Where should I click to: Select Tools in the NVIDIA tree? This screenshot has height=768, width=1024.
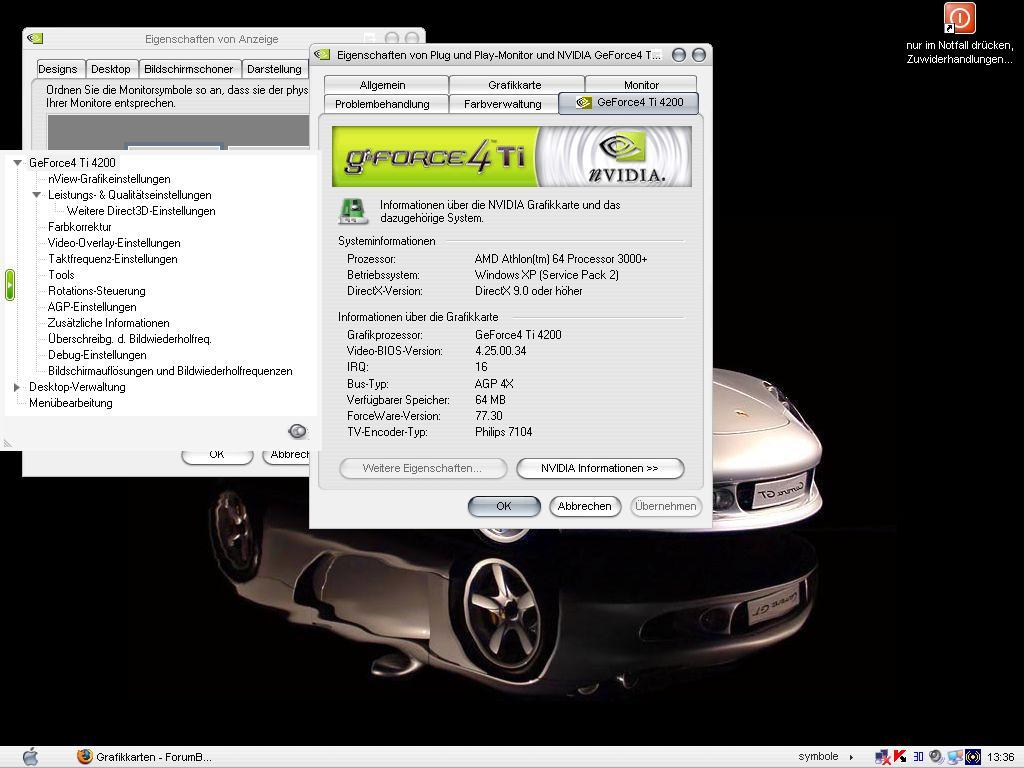61,275
